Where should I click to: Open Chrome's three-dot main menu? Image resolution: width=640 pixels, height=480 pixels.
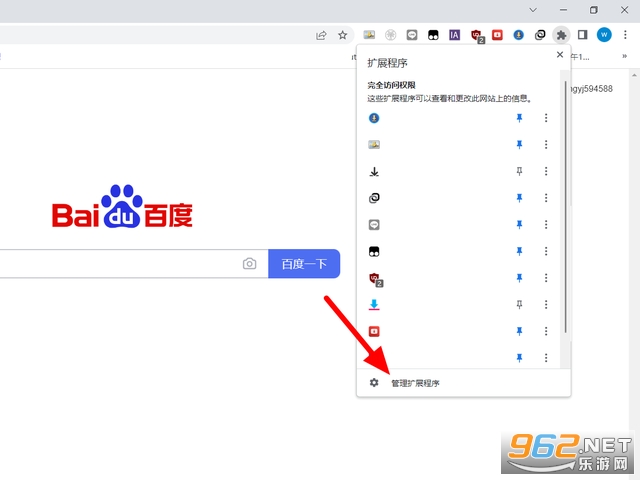[625, 35]
